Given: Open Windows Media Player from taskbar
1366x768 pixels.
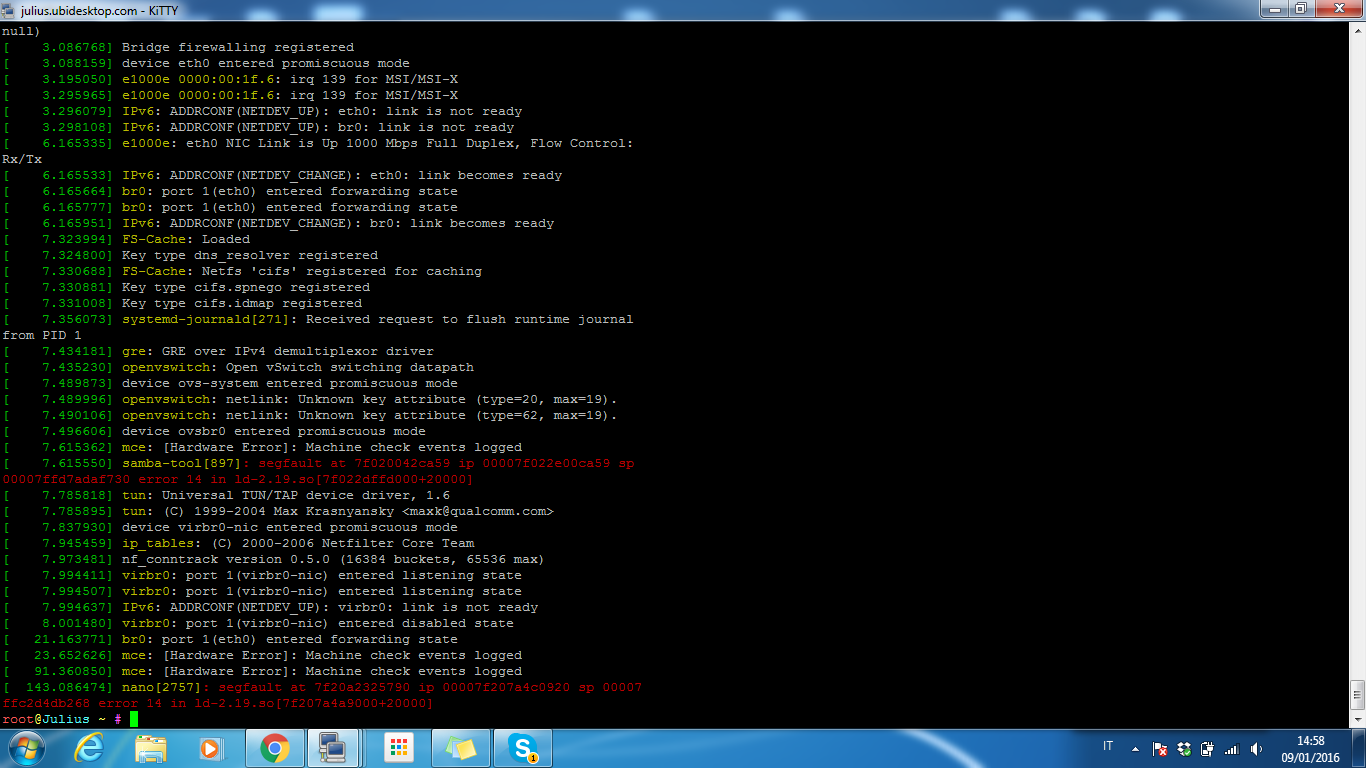Looking at the screenshot, I should pyautogui.click(x=210, y=748).
